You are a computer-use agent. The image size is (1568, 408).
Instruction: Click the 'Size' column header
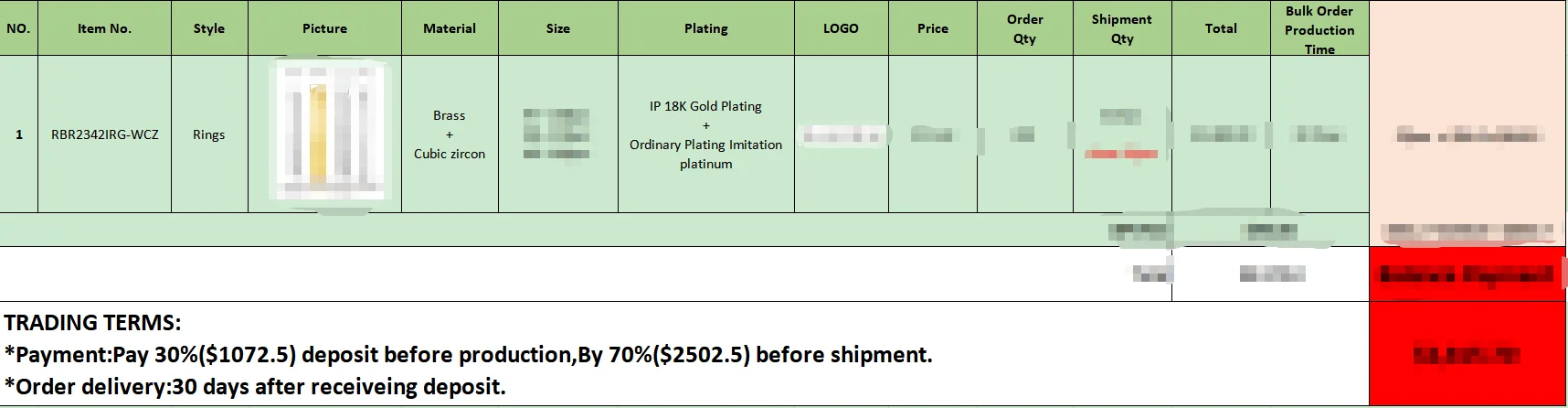558,28
